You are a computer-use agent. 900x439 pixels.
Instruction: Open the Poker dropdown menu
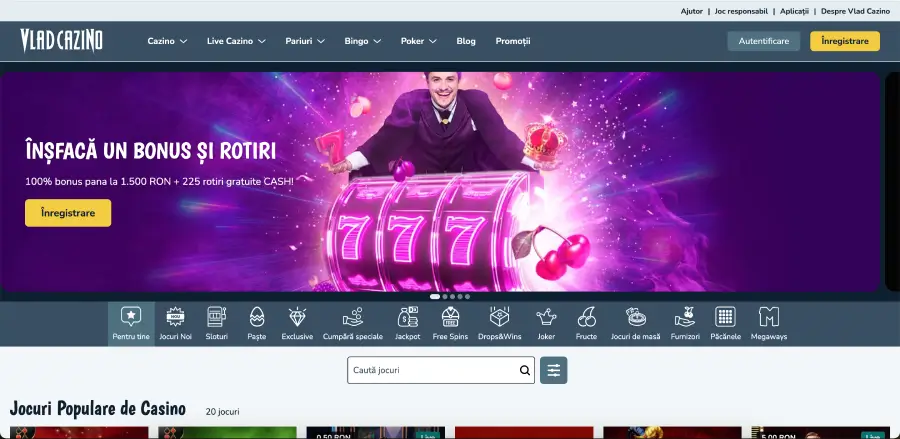(x=418, y=41)
